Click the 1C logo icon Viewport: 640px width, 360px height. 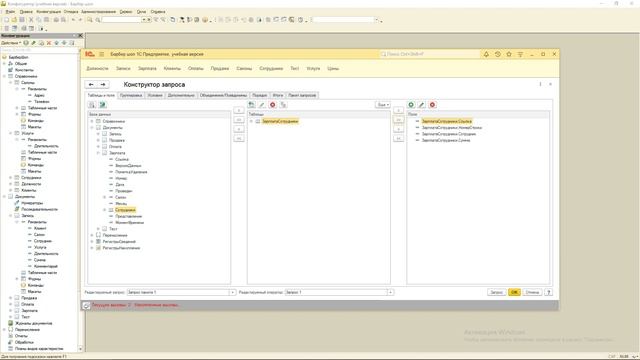[90, 54]
